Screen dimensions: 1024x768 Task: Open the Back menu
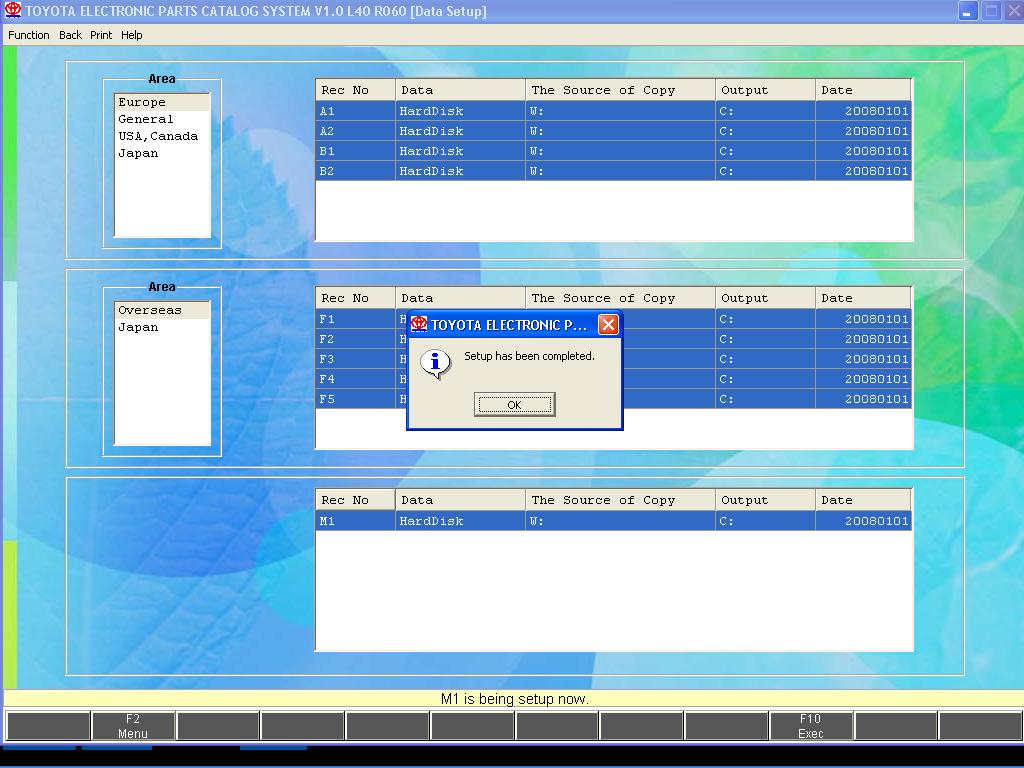[70, 35]
